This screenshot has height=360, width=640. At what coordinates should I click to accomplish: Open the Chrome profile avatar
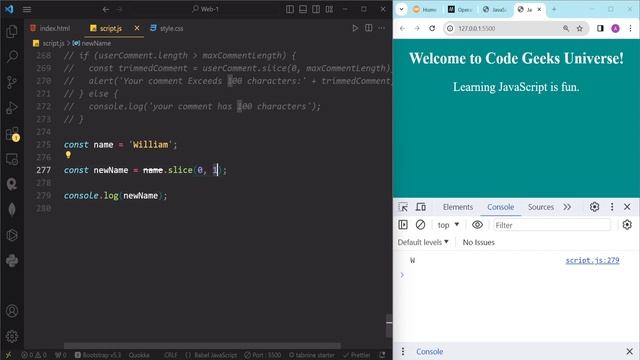coord(615,28)
